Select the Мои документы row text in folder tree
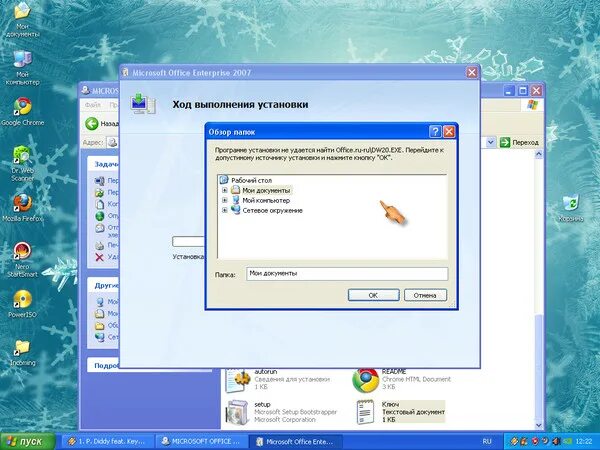The width and height of the screenshot is (600, 450). (x=266, y=190)
